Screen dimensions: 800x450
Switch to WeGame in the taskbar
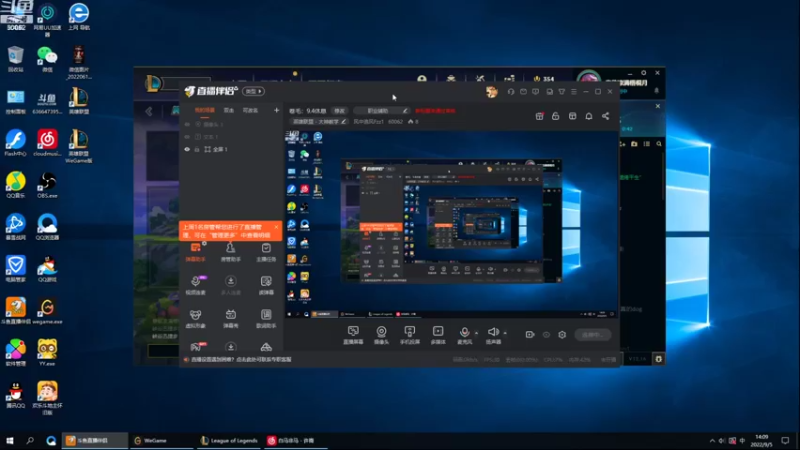pos(162,440)
